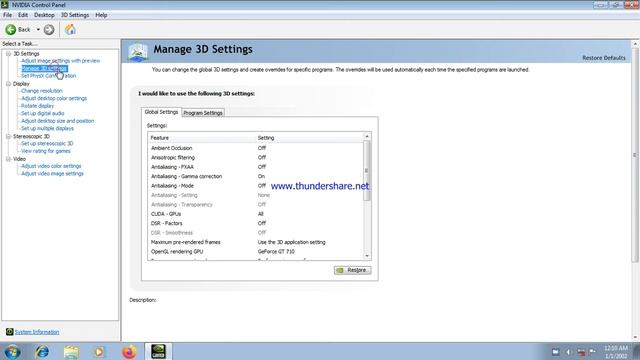Viewport: 640px width, 360px height.
Task: Select the DSR - Factors row
Action: click(x=255, y=223)
